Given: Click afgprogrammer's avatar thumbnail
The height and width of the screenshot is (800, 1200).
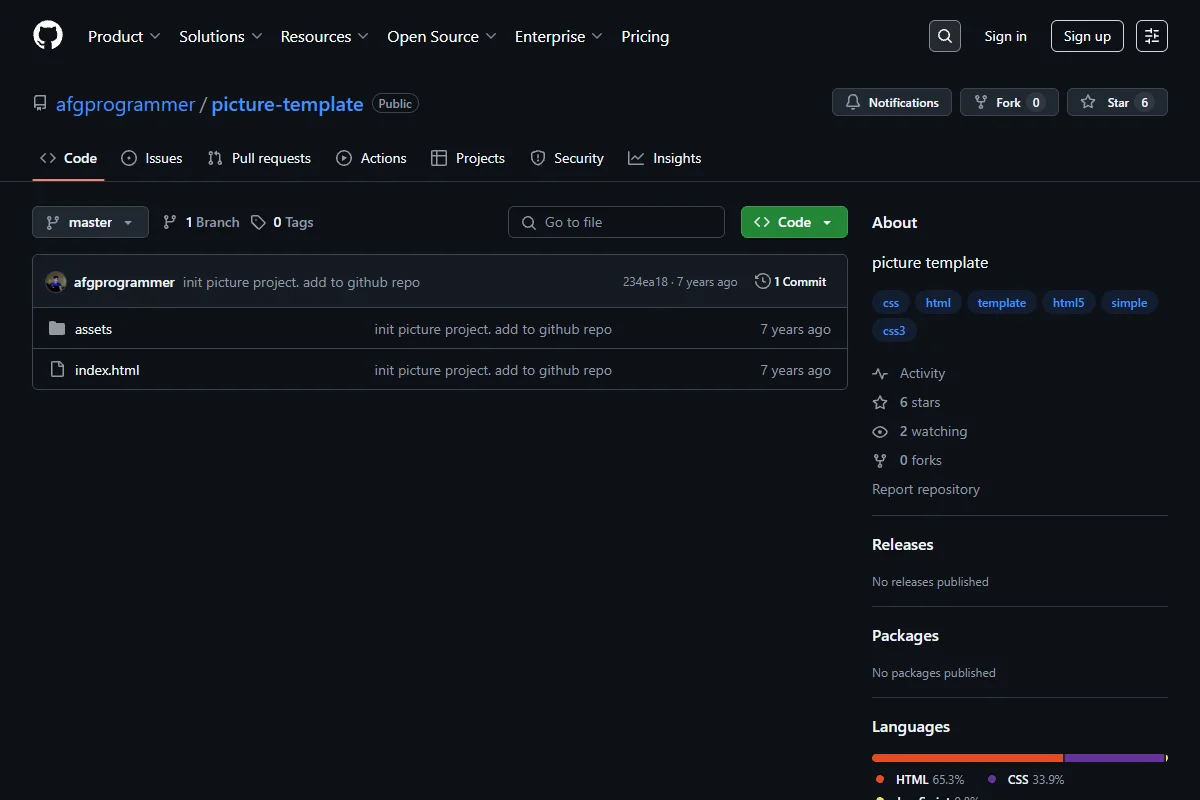Looking at the screenshot, I should pyautogui.click(x=56, y=282).
